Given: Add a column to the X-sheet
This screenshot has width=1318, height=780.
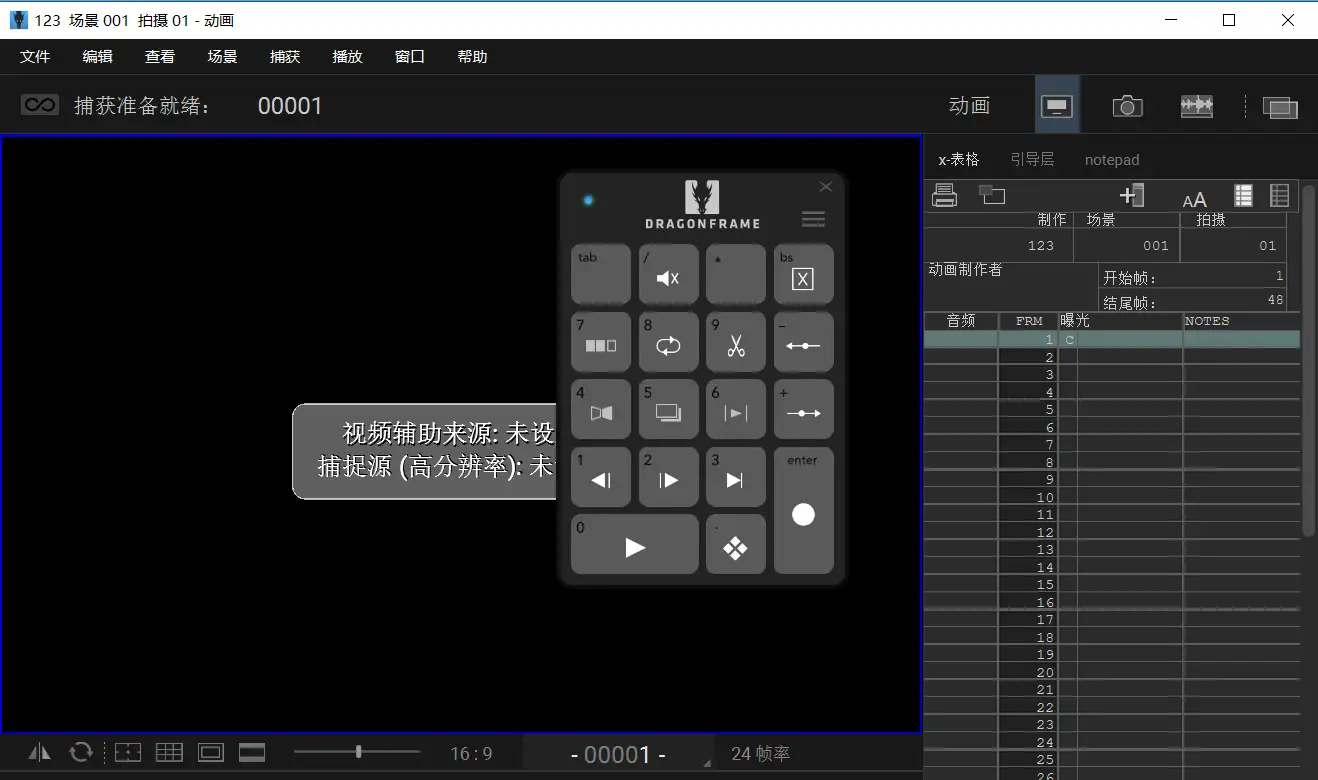Looking at the screenshot, I should [x=1131, y=196].
